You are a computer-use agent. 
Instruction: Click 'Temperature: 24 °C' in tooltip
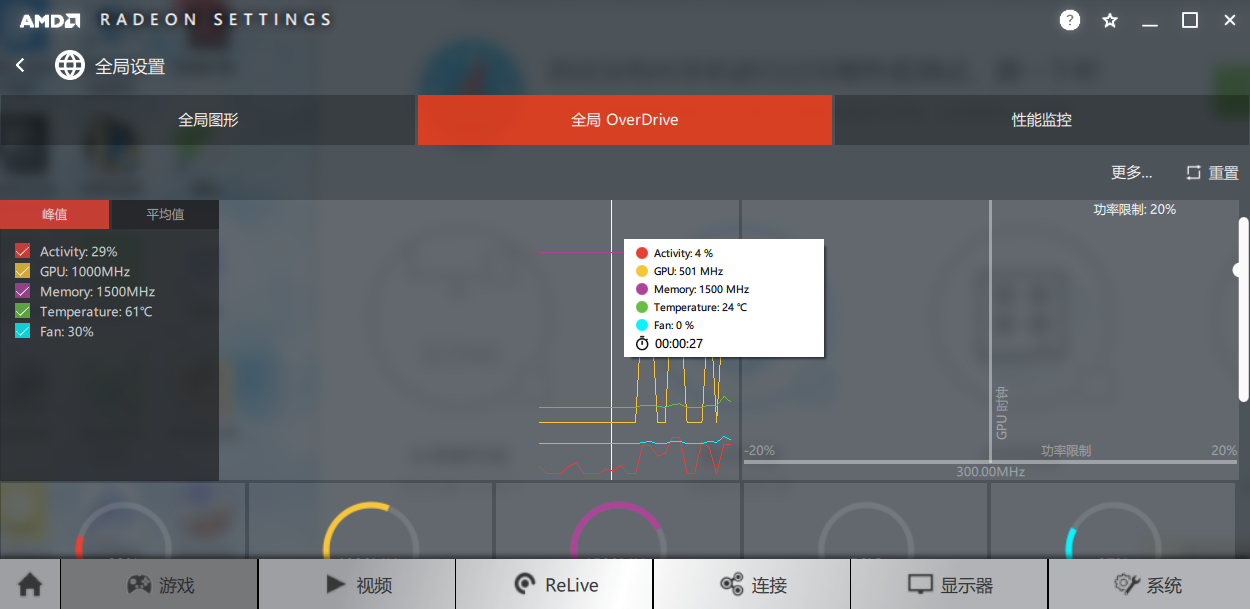(700, 308)
